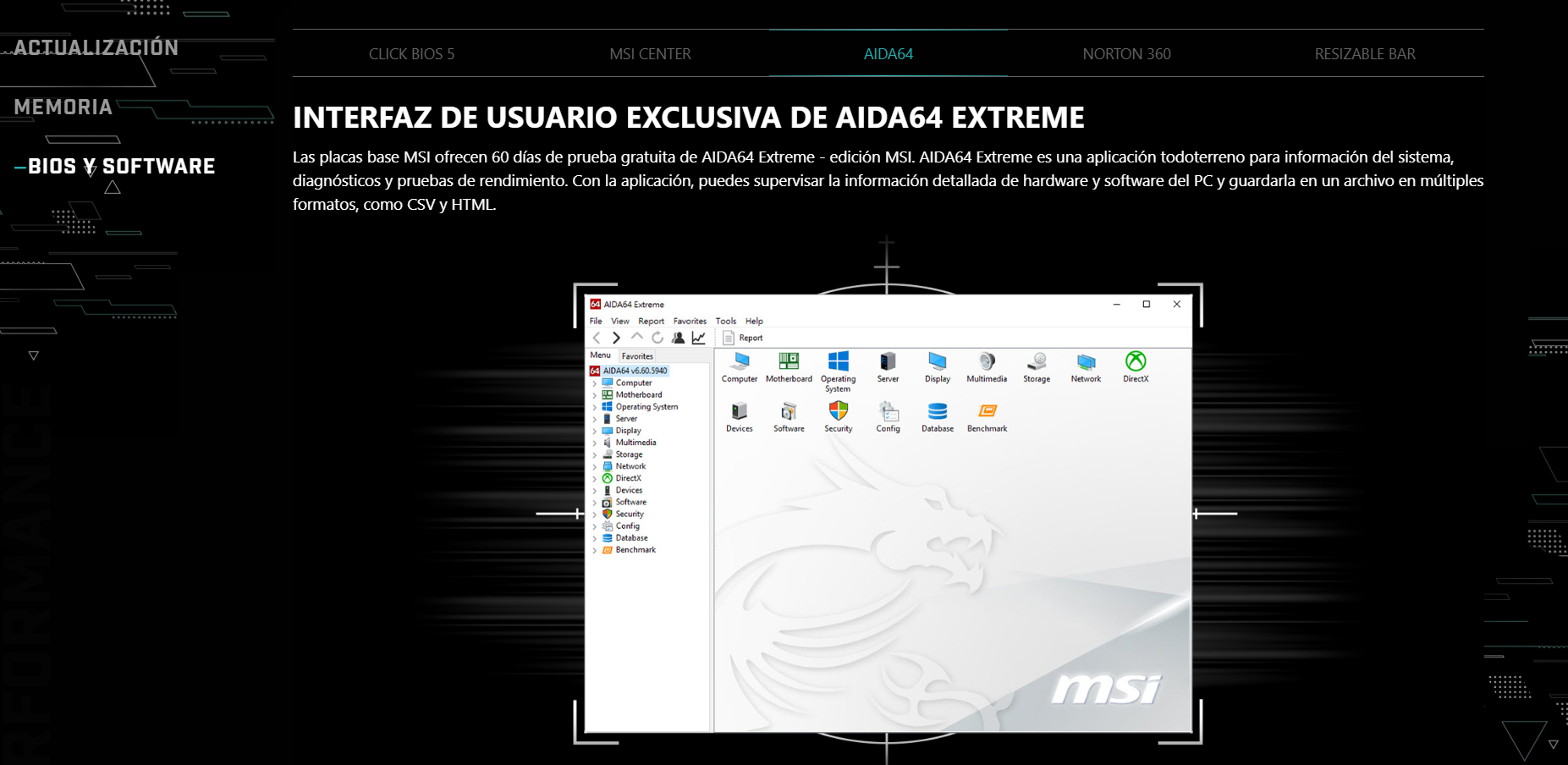The image size is (1568, 765).
Task: Switch to the RESIZABLE BAR tab
Action: tap(1365, 54)
